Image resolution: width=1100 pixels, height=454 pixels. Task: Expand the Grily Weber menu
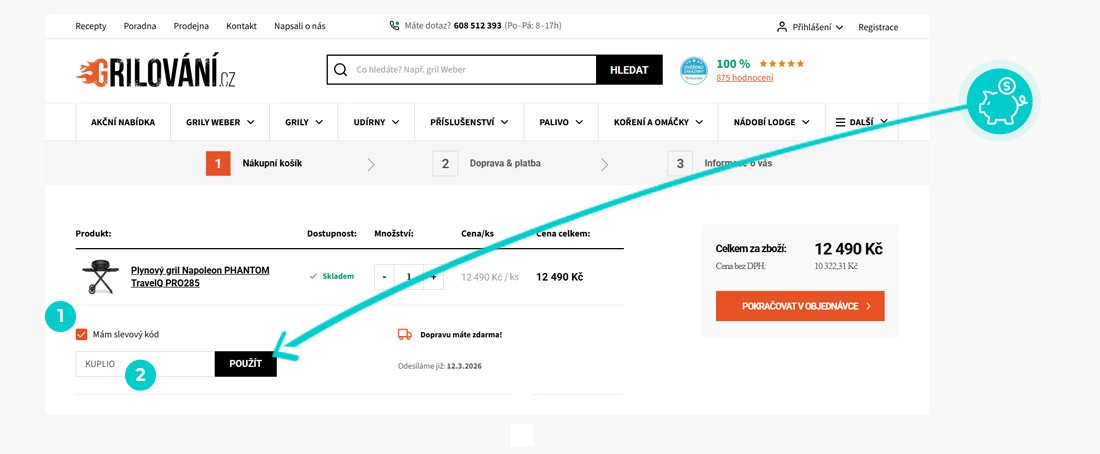coord(220,121)
